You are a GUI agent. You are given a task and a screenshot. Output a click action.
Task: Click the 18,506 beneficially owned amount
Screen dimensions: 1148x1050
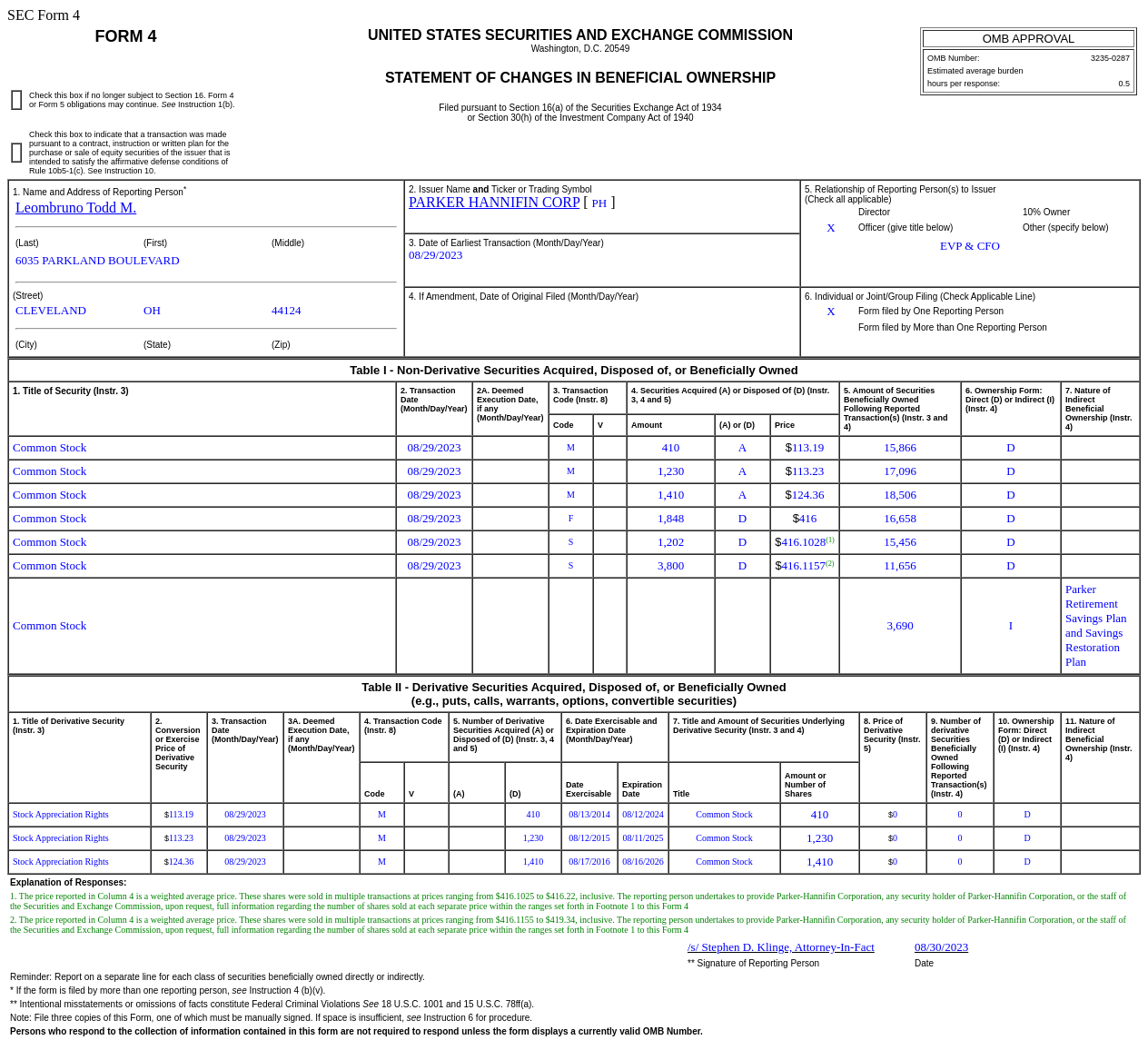coord(900,495)
